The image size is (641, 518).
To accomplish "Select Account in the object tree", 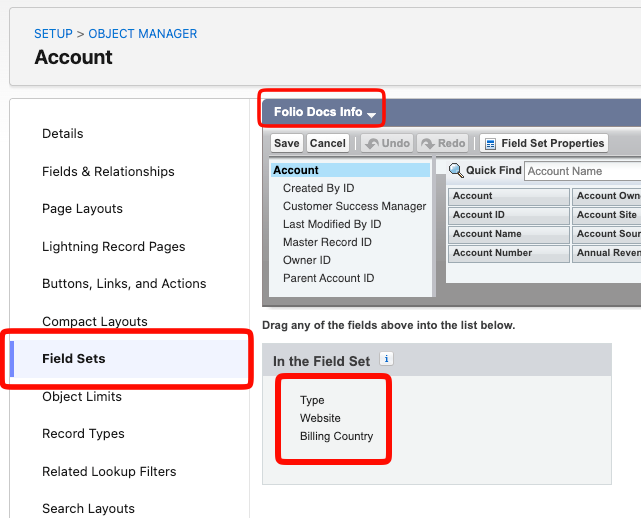I will tap(350, 170).
